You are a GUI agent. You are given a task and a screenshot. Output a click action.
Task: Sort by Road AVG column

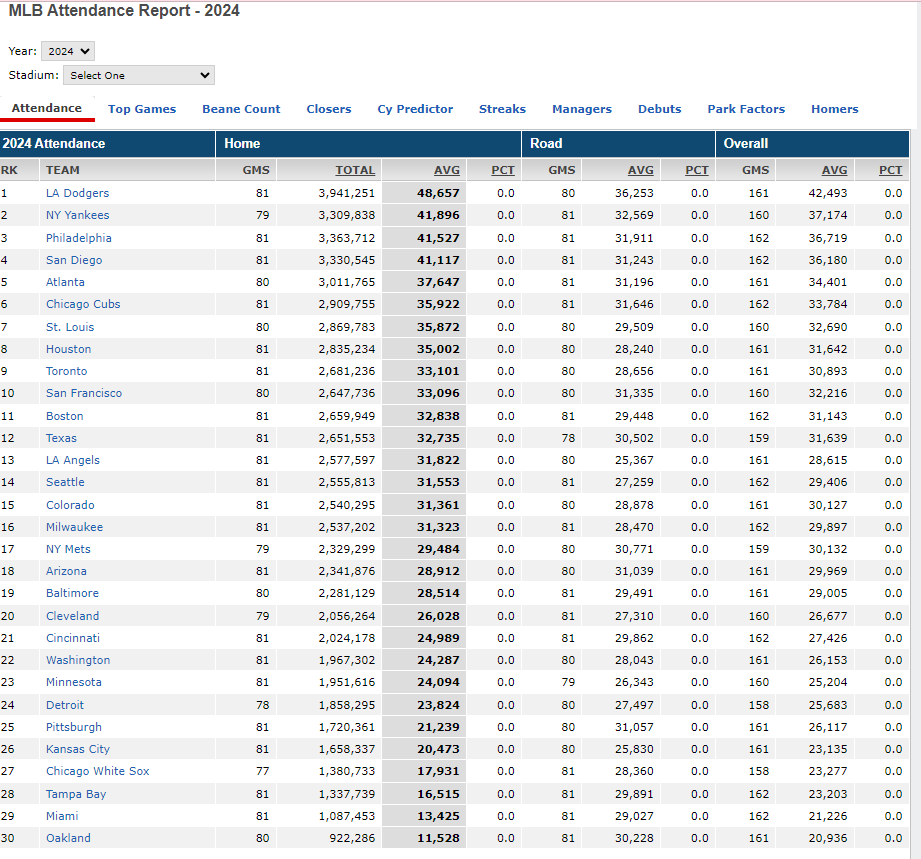(x=641, y=170)
